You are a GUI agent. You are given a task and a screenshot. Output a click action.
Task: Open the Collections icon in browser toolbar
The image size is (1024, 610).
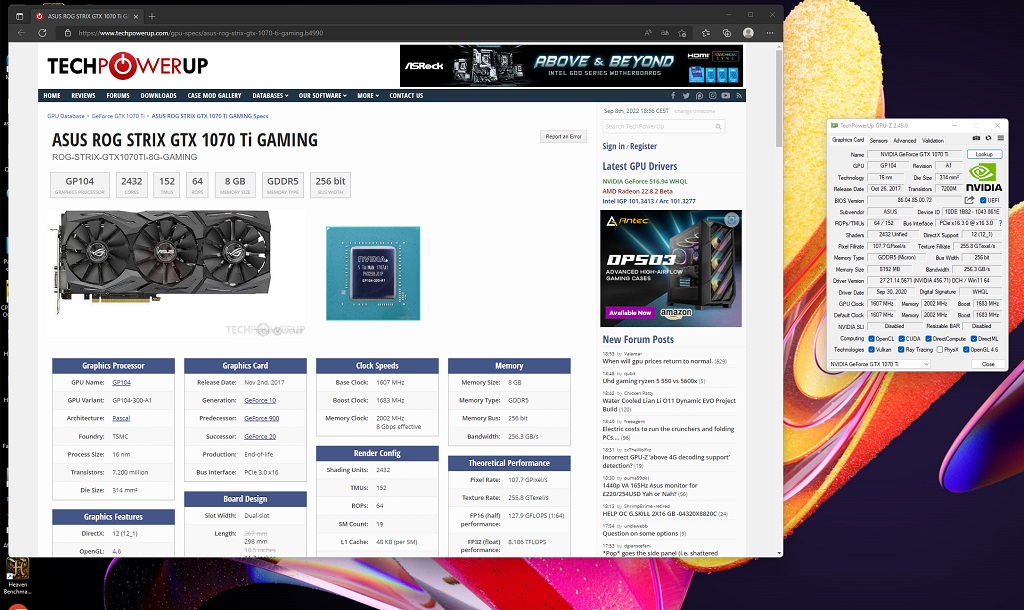pos(727,33)
